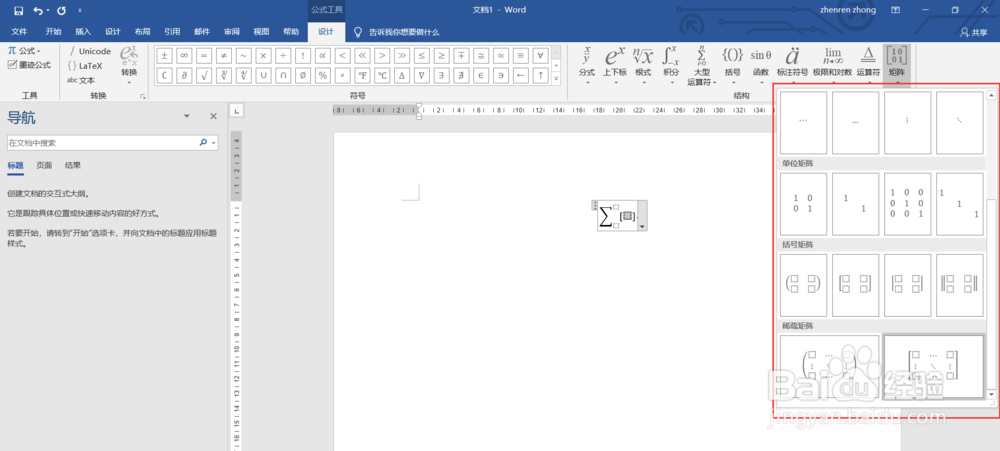Insert the for-all ∀ symbol
This screenshot has width=1000, height=451.
540,55
